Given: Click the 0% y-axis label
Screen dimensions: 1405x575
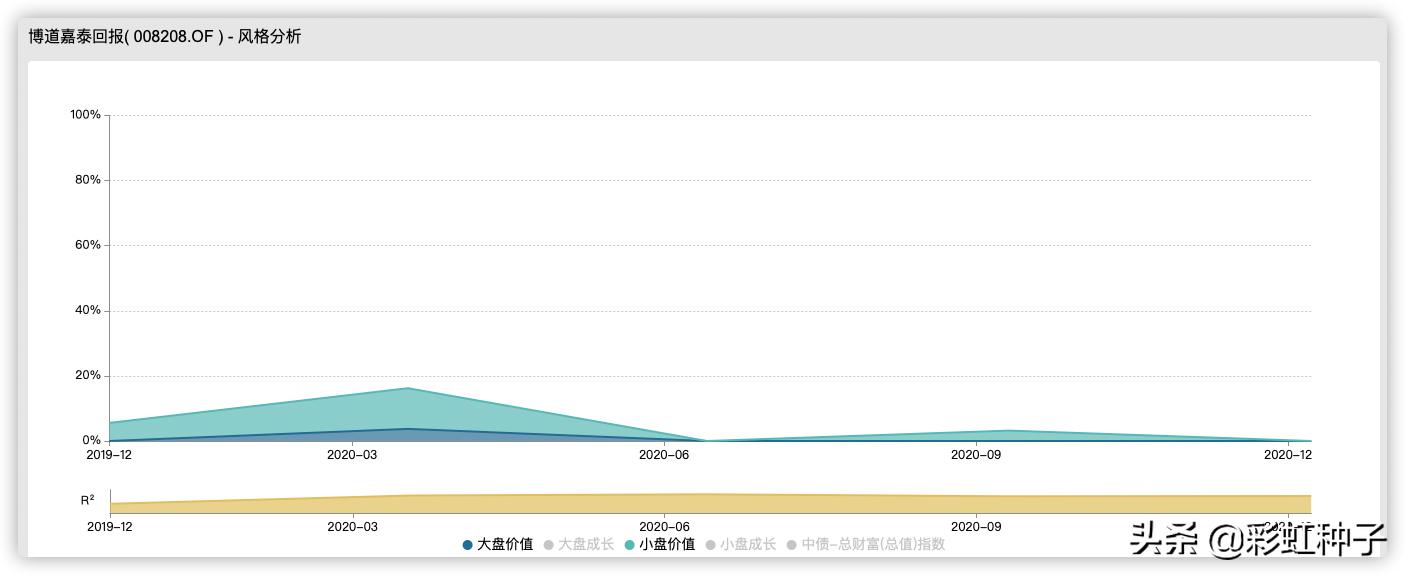Looking at the screenshot, I should [92, 441].
